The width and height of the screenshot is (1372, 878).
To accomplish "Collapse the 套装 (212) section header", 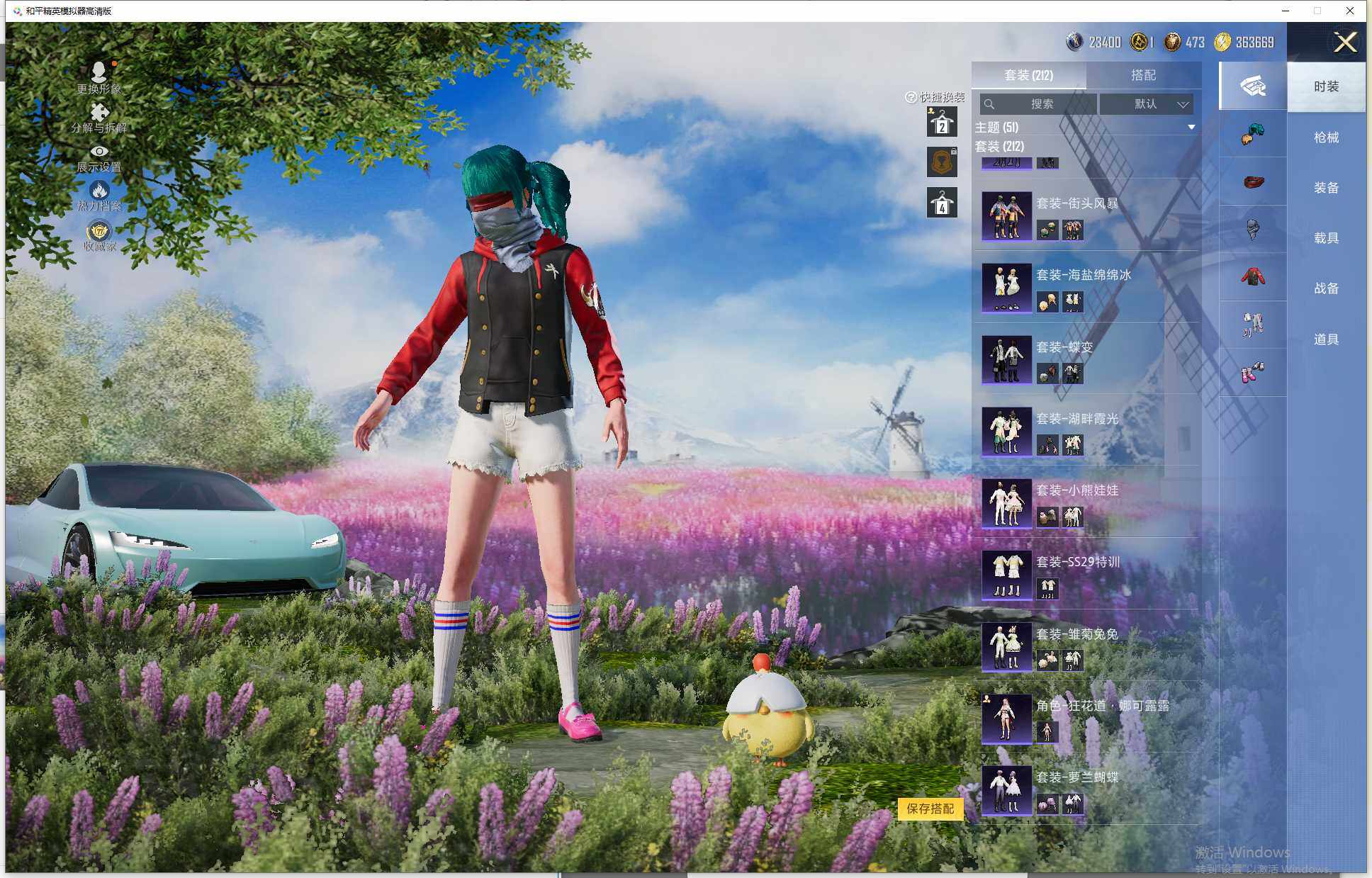I will (x=999, y=146).
